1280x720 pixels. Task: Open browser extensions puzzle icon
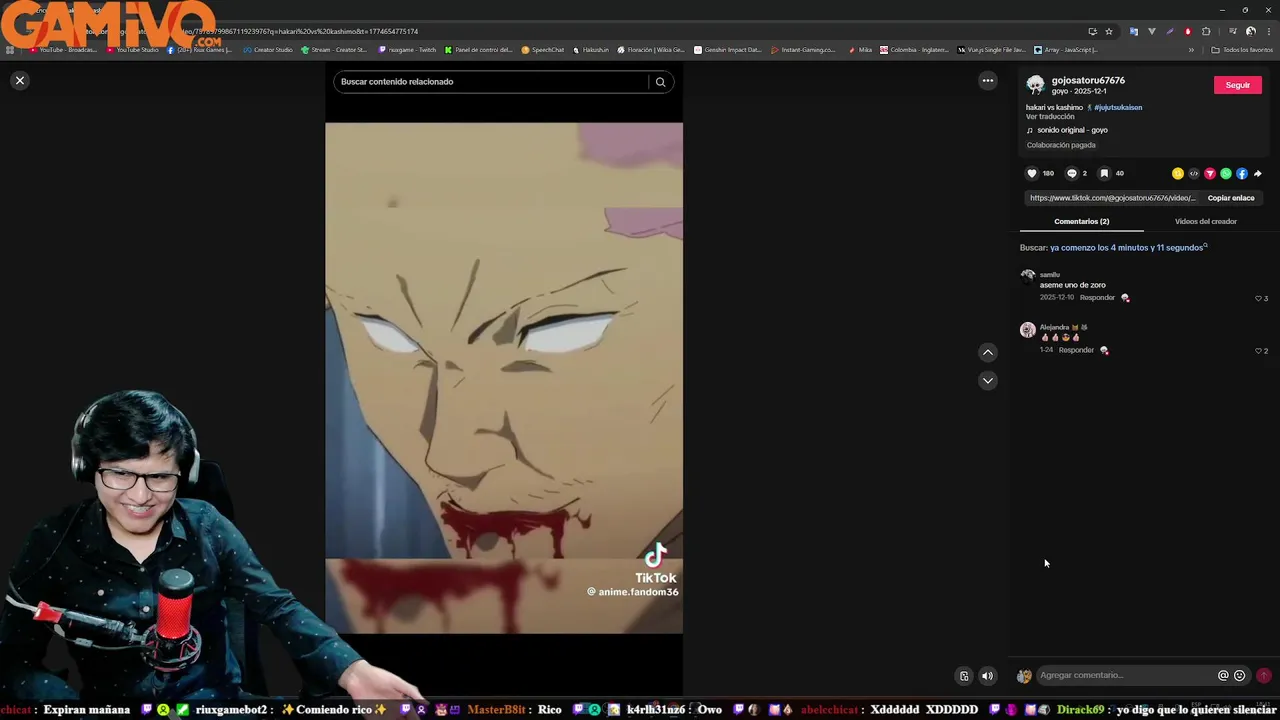coord(1206,31)
